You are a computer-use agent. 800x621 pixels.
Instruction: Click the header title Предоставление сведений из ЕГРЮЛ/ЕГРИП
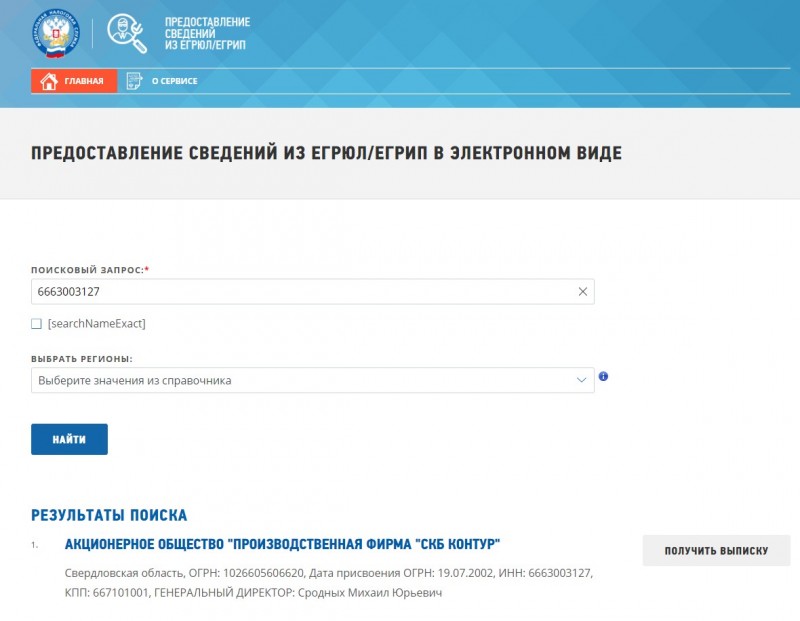click(207, 33)
